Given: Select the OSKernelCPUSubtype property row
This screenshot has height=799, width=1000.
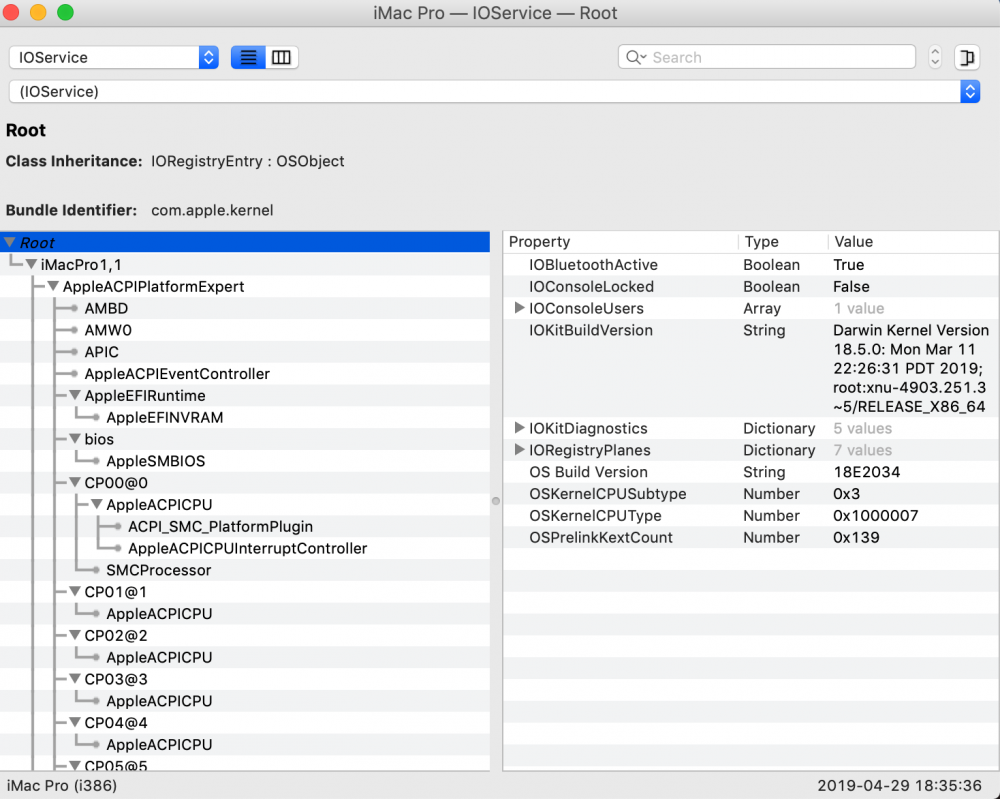Looking at the screenshot, I should tap(751, 494).
